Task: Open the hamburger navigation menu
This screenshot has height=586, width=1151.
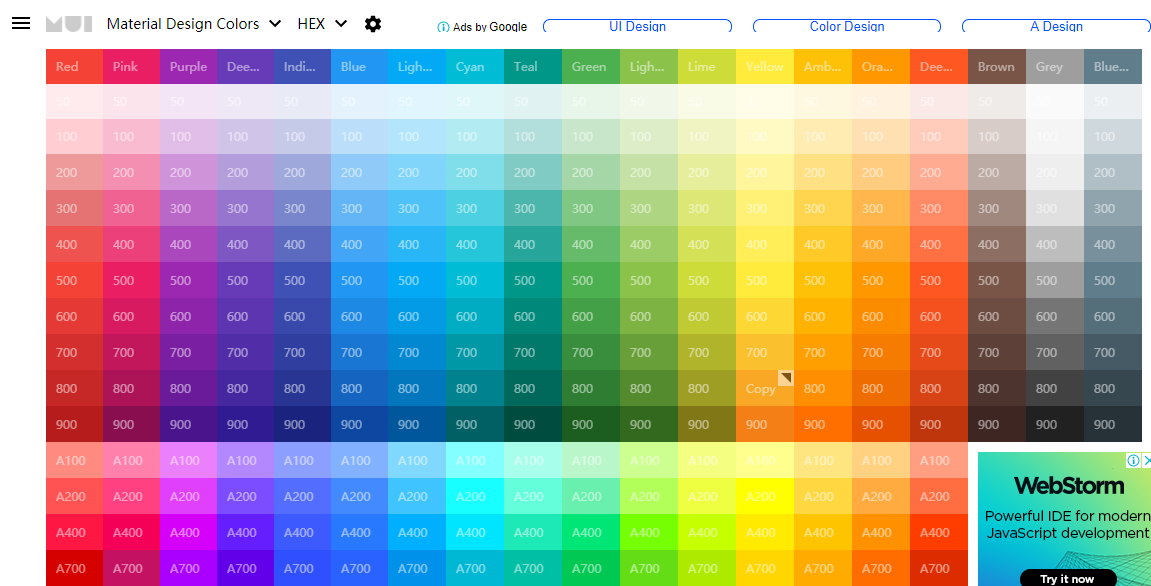Action: pos(21,24)
